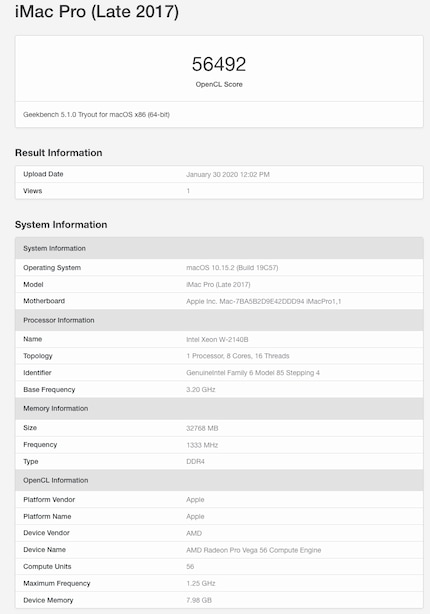This screenshot has width=430, height=614.
Task: Click the Geekbench 5.1.0 Tryout version text
Action: pyautogui.click(x=96, y=115)
